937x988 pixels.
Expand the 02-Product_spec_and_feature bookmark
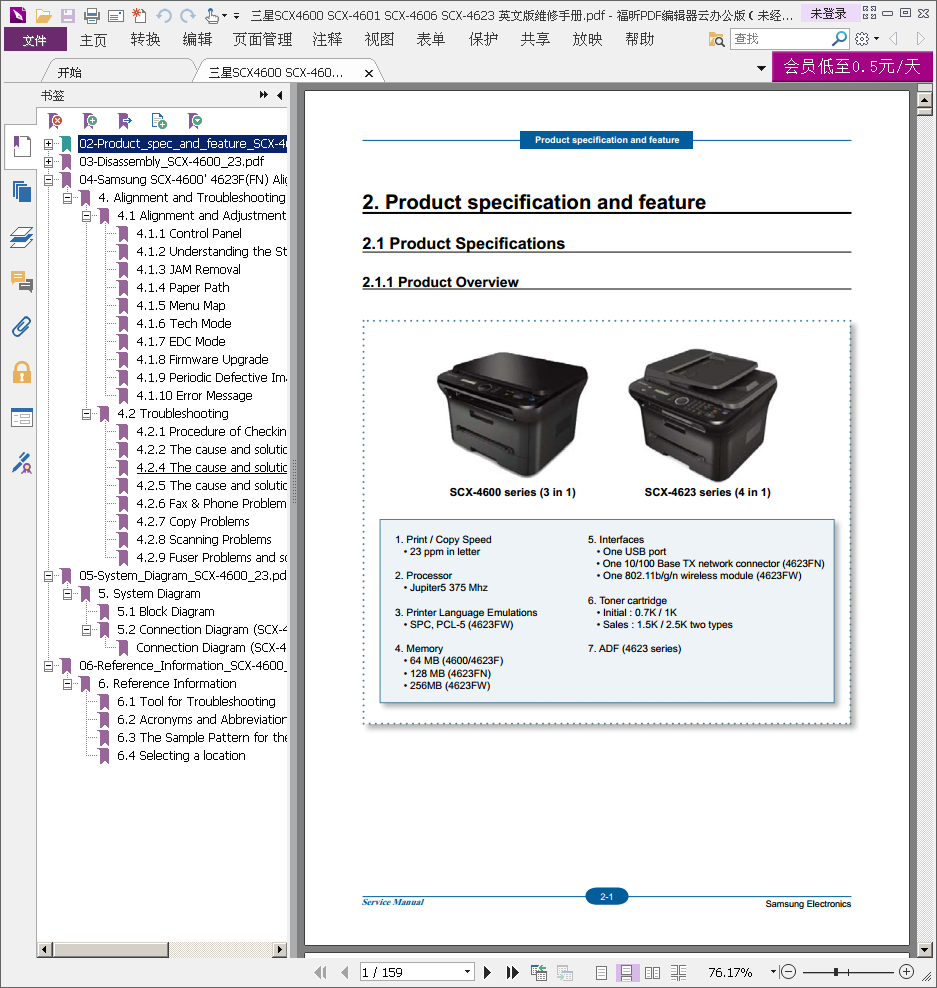(49, 144)
